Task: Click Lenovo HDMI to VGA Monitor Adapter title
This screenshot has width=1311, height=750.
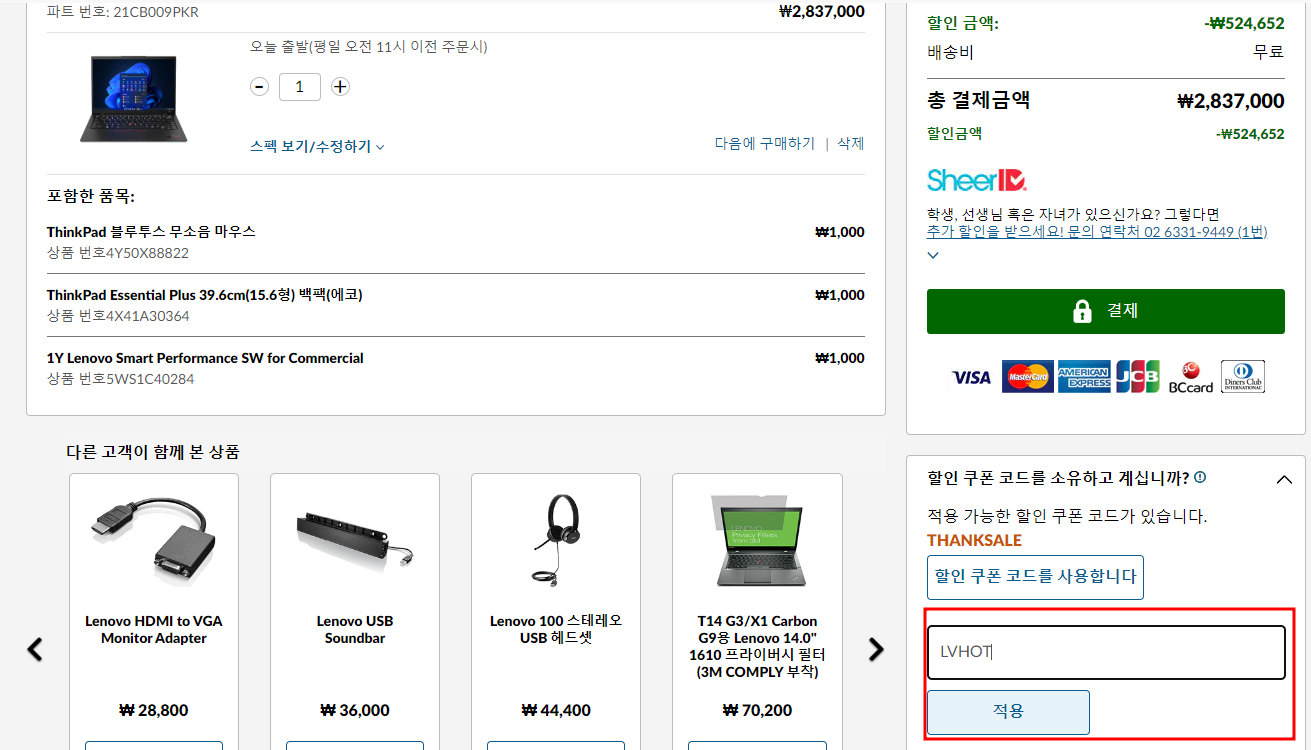Action: point(154,630)
